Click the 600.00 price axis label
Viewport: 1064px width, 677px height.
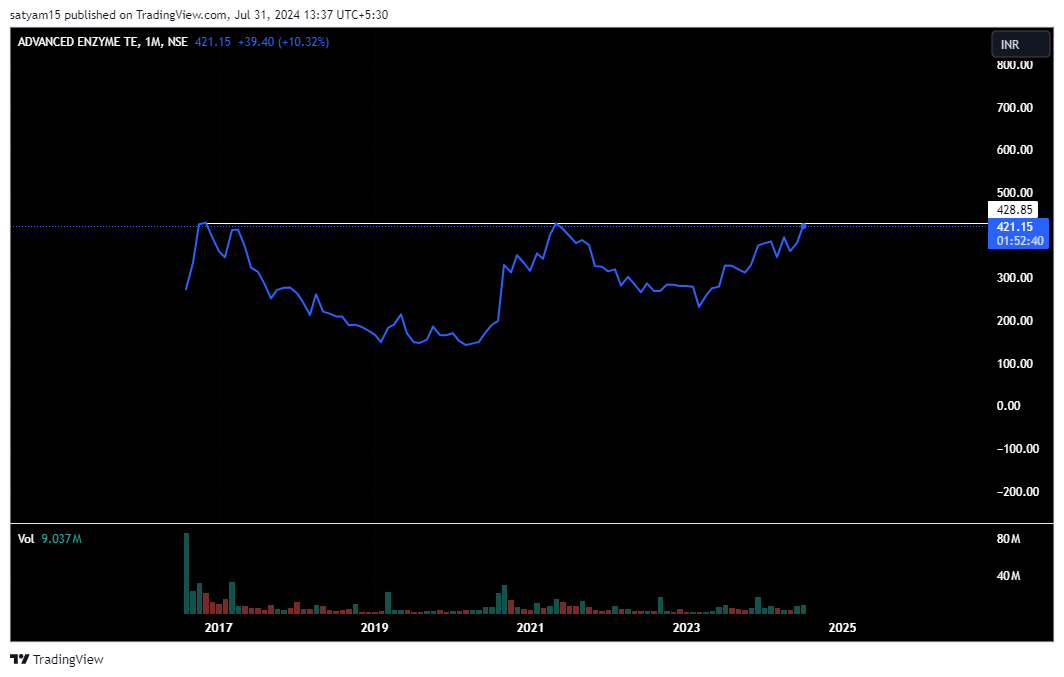click(x=1014, y=150)
